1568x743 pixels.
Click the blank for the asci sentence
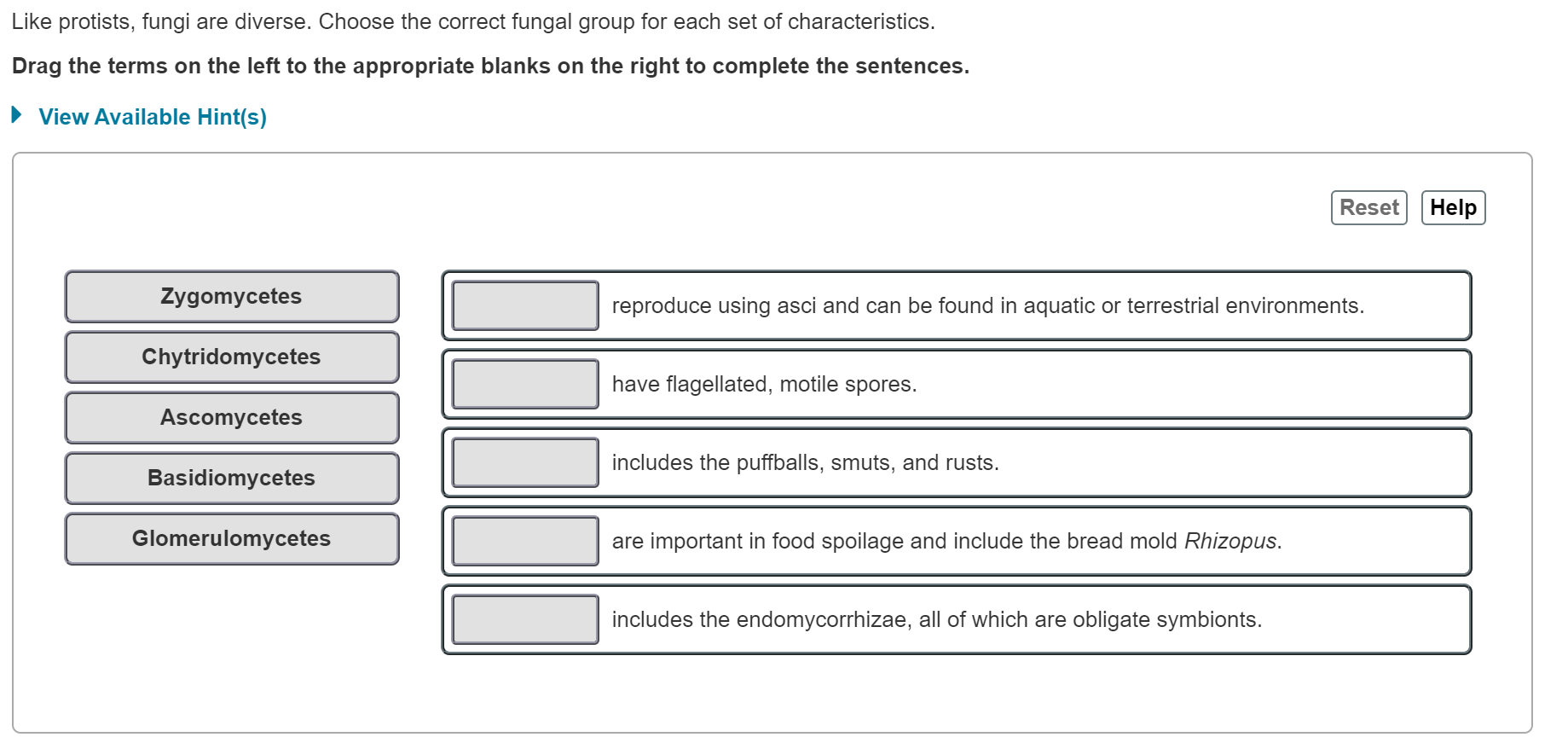(x=524, y=305)
